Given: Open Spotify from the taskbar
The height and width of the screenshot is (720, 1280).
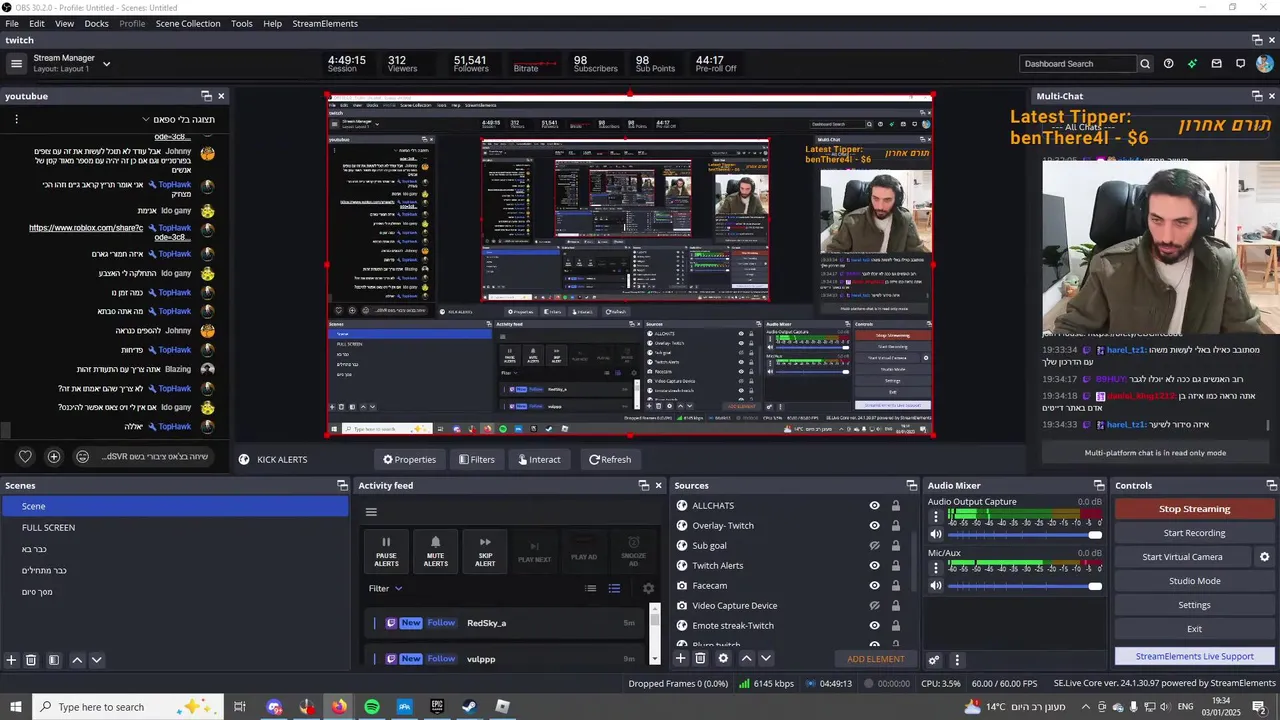Looking at the screenshot, I should point(372,707).
